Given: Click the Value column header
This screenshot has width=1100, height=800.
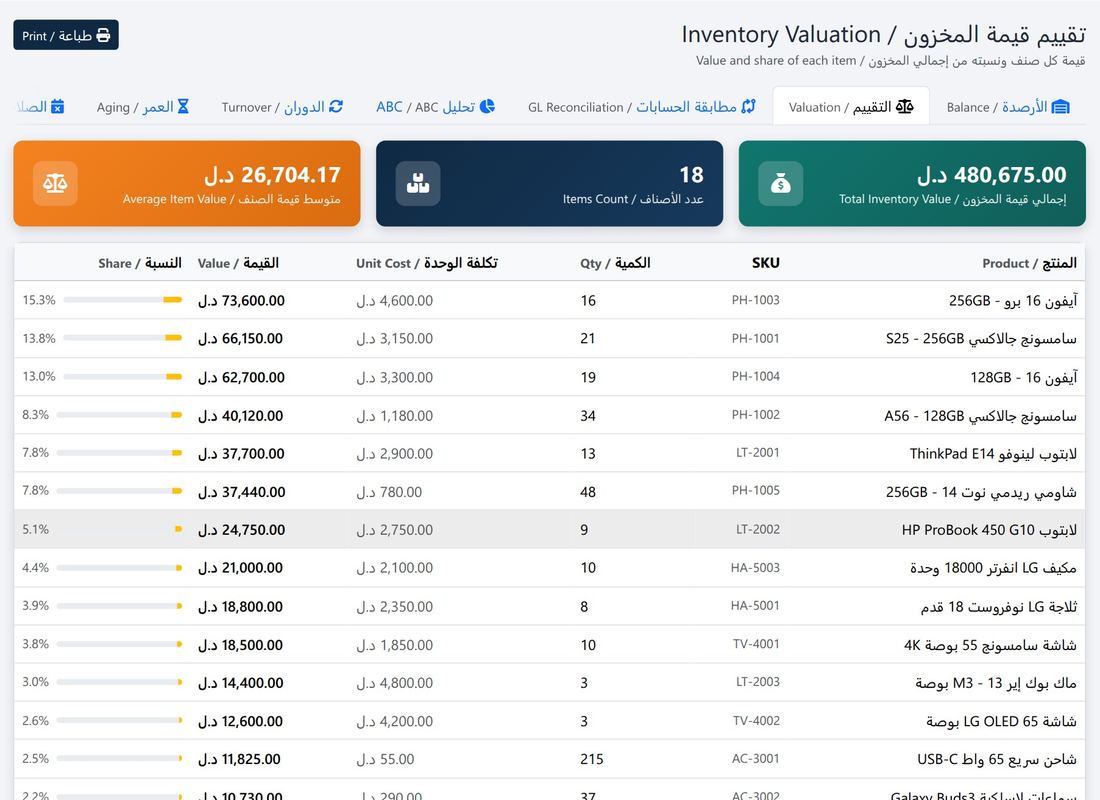Looking at the screenshot, I should pyautogui.click(x=239, y=263).
